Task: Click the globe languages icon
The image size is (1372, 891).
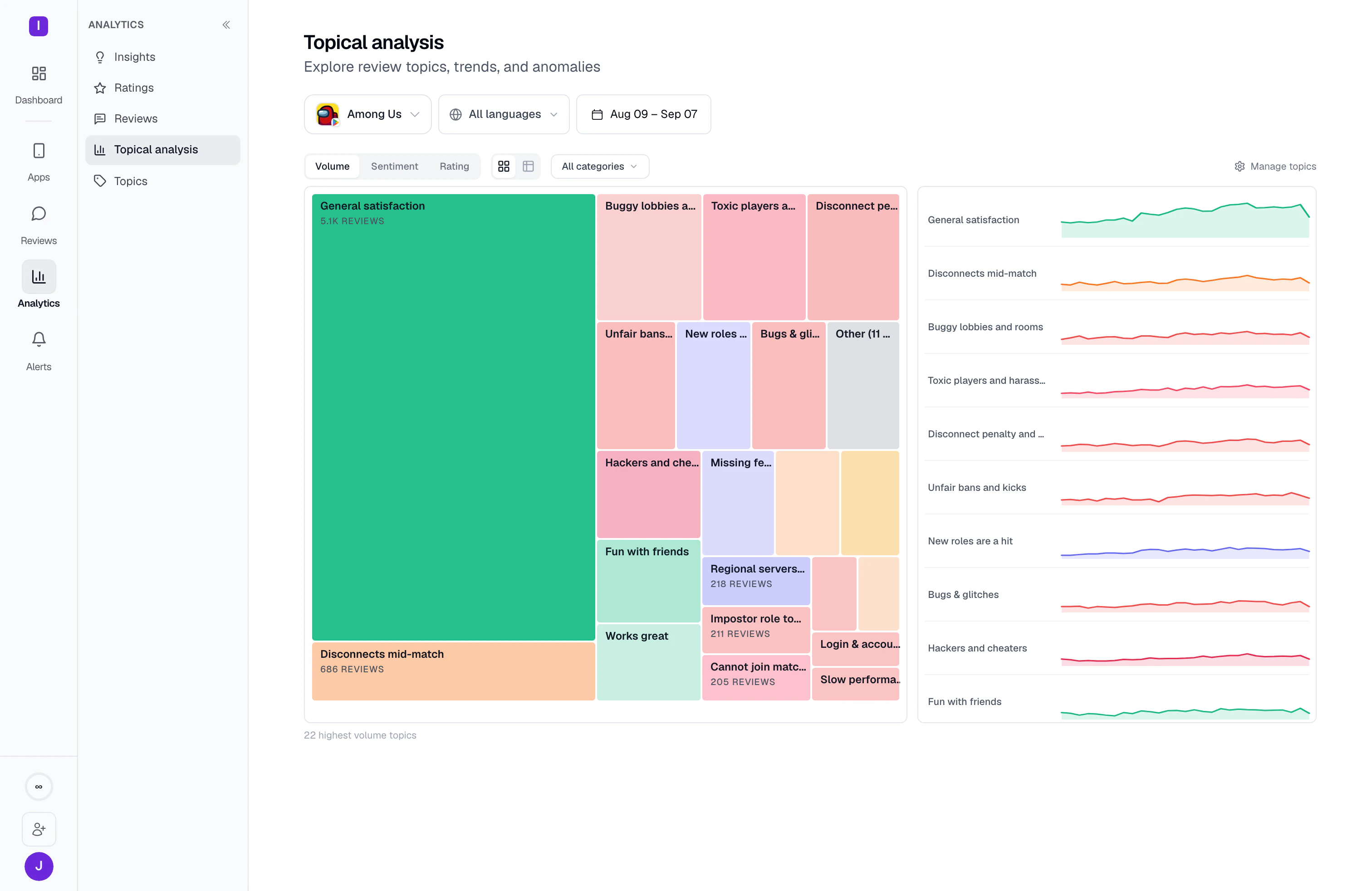Action: click(456, 115)
